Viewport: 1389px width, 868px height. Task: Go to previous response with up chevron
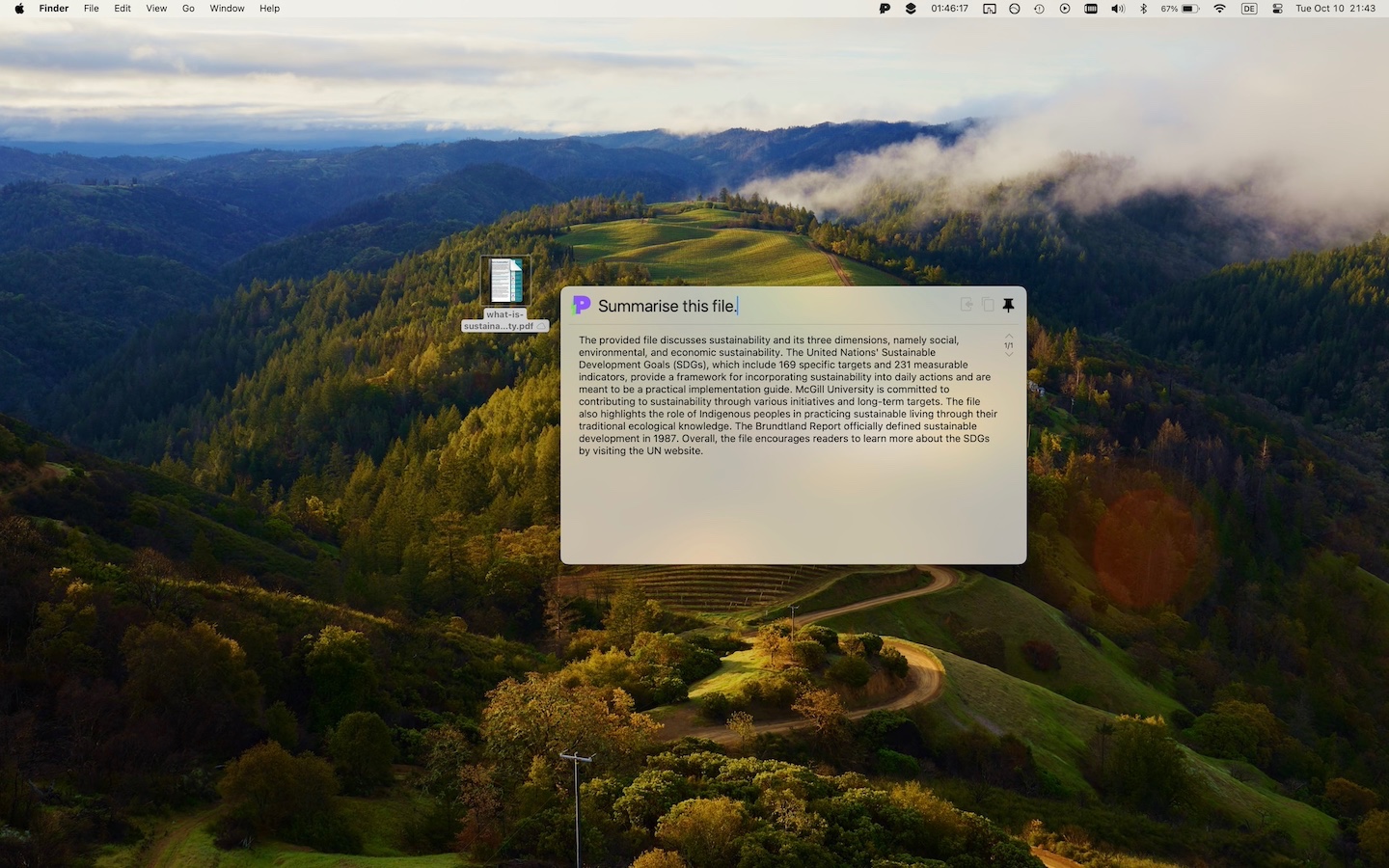[1009, 336]
